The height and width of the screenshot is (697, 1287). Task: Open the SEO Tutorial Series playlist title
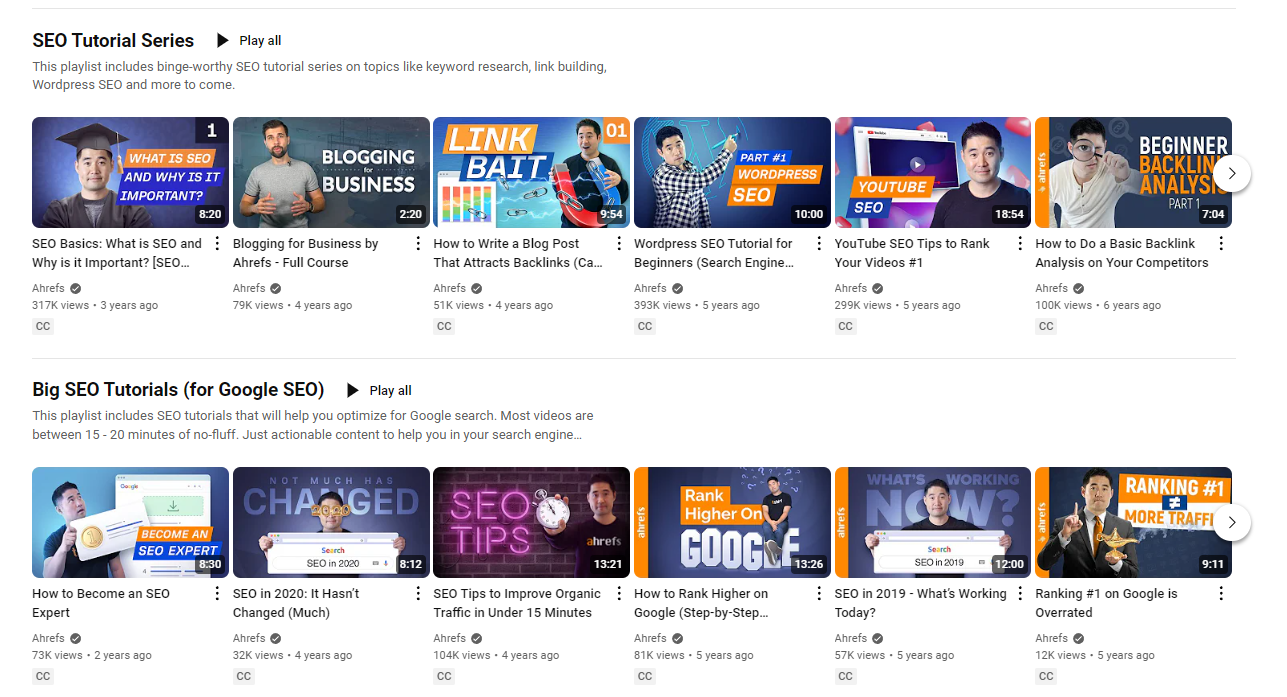pos(113,41)
